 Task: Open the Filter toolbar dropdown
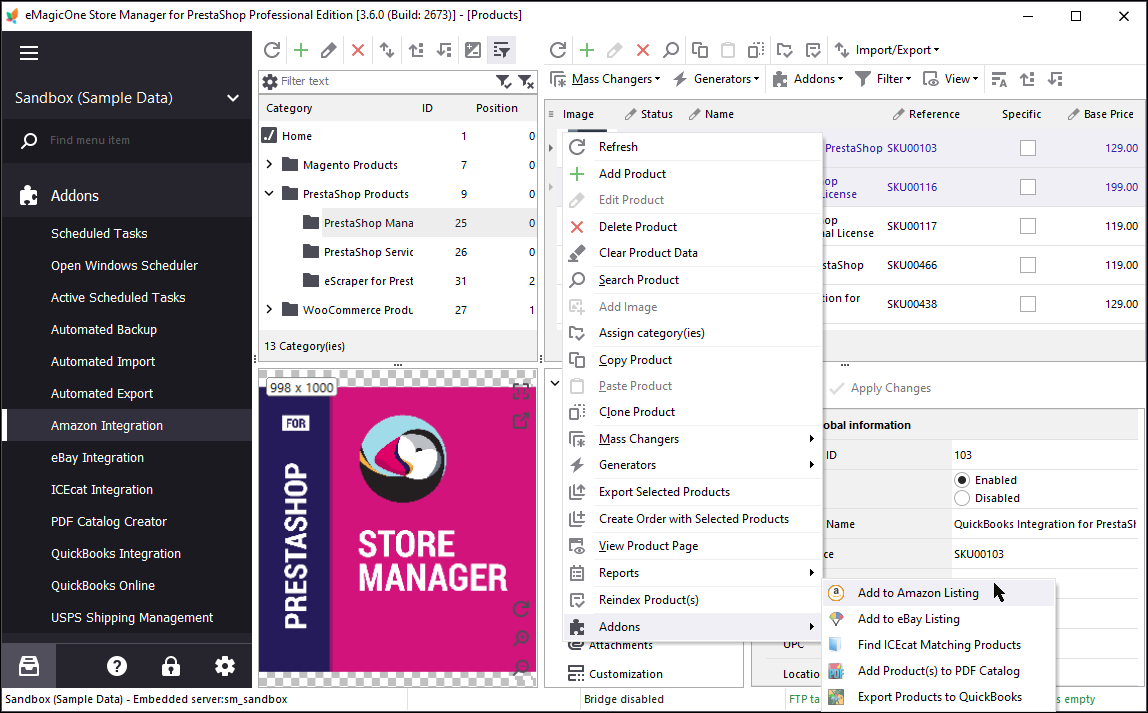point(884,79)
